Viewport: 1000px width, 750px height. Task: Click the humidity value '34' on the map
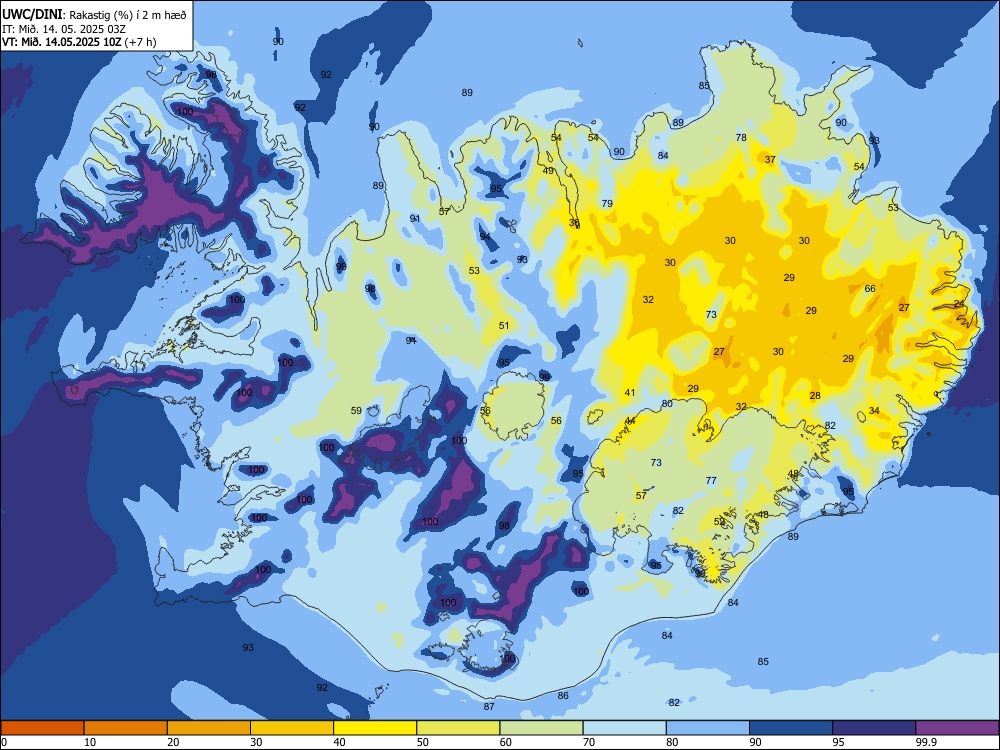coord(874,410)
